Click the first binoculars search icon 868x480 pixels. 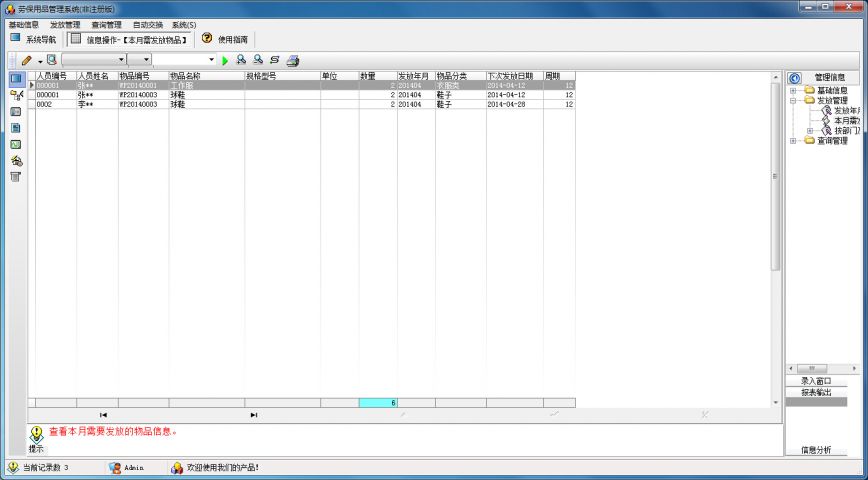click(x=241, y=60)
